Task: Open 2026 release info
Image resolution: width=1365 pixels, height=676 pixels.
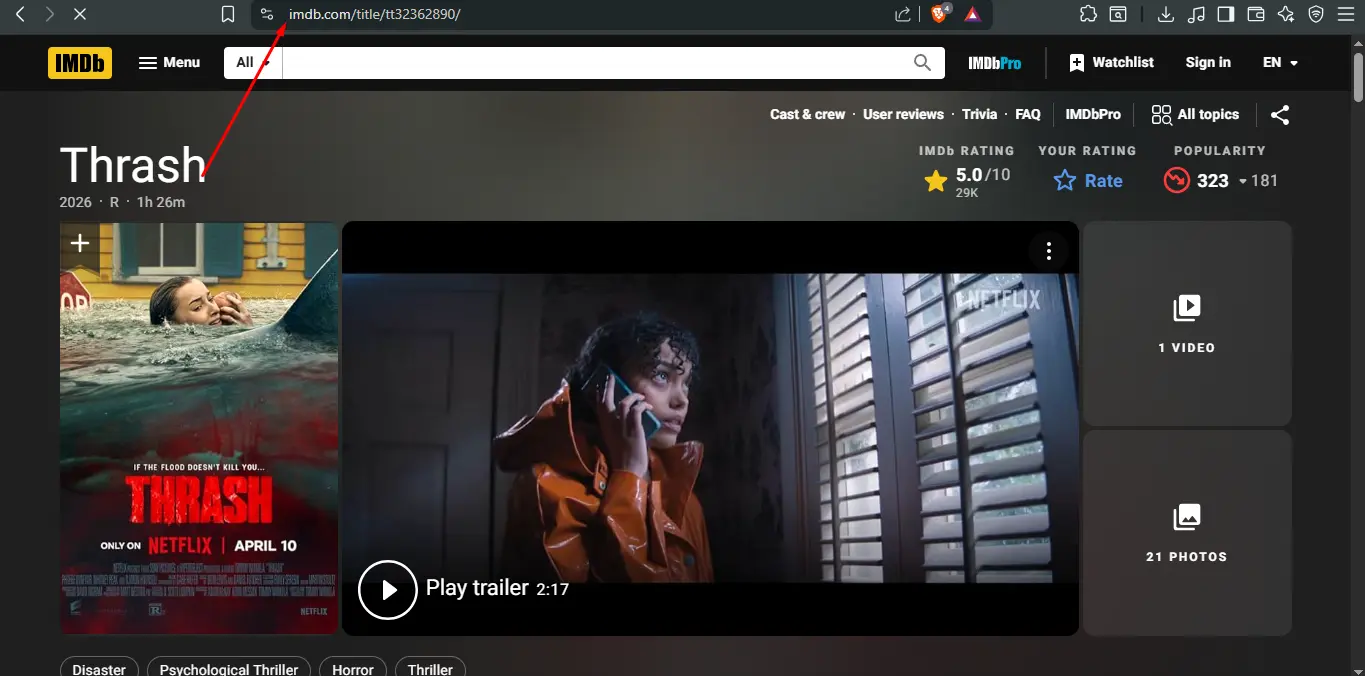Action: pos(75,202)
